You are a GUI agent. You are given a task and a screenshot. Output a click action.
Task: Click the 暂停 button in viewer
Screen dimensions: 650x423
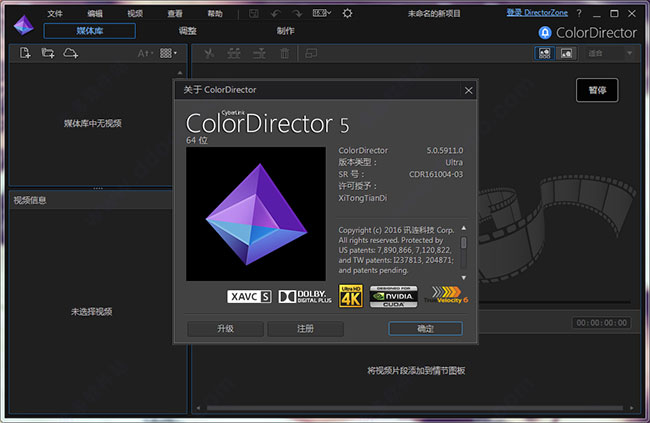(x=597, y=90)
